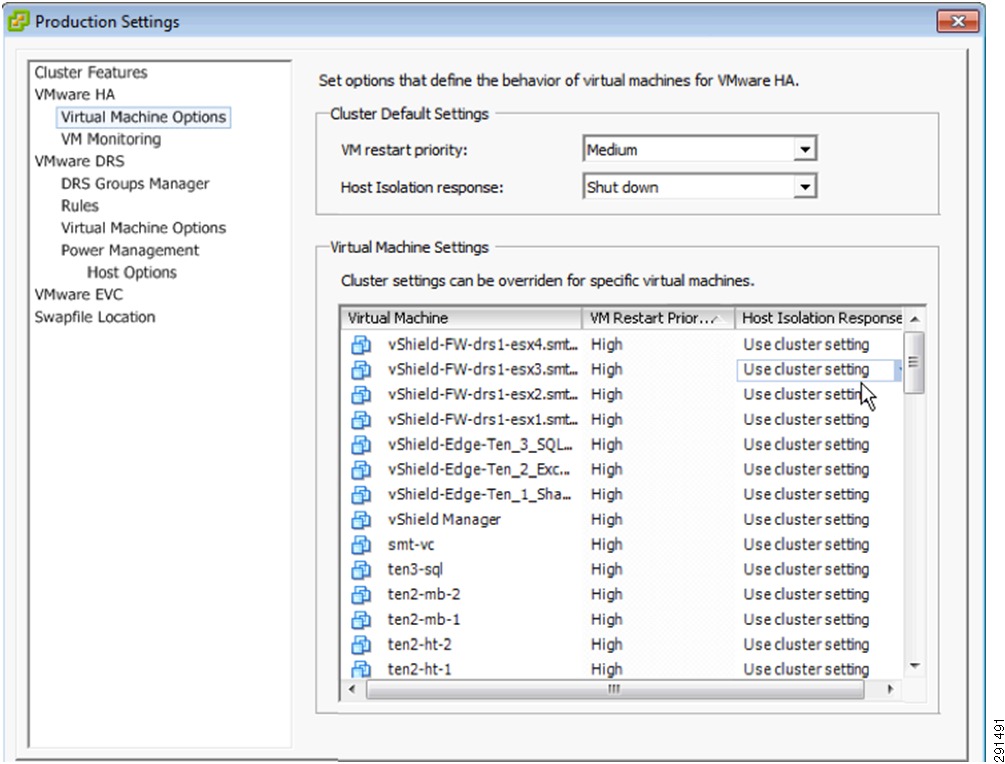Click the VM icon for vShield-Edge-Ten_2_Exc
The width and height of the screenshot is (1005, 764).
point(361,470)
